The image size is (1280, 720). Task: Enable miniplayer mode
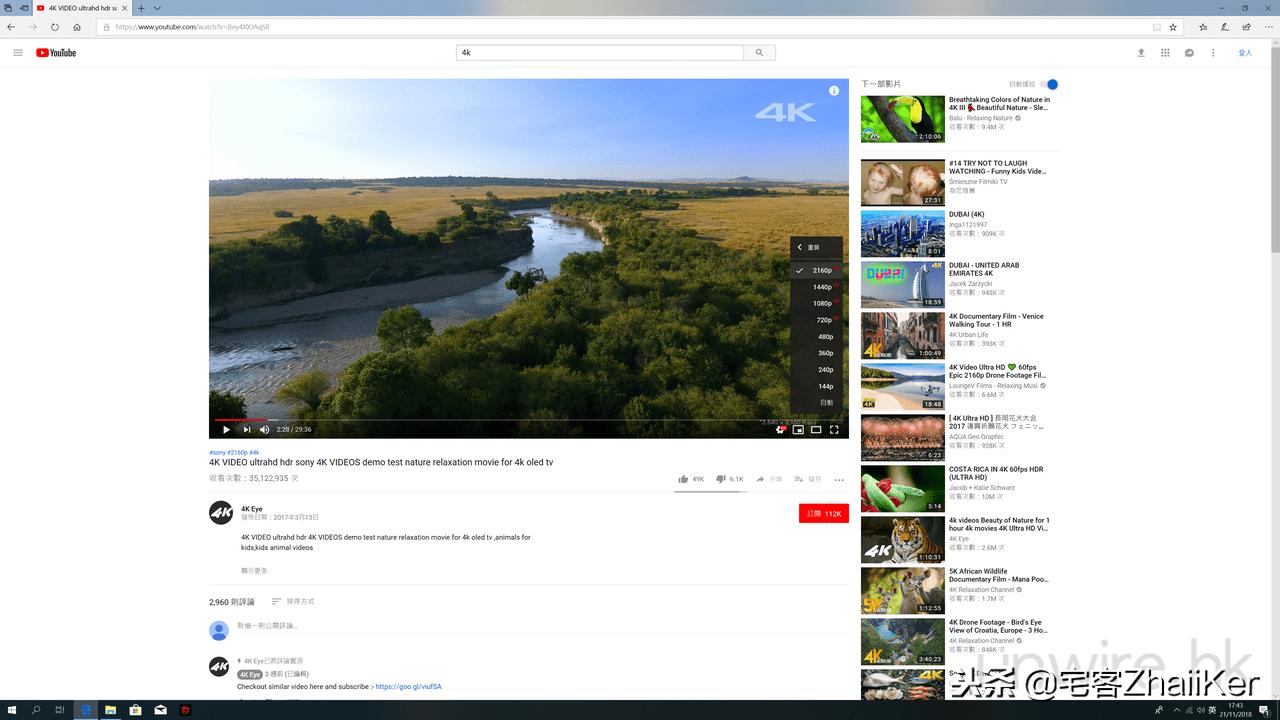pos(798,430)
